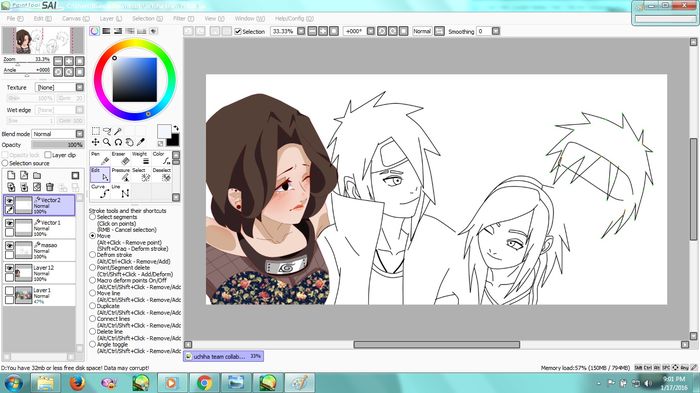Choose the Point/Segment delete option

pos(93,268)
